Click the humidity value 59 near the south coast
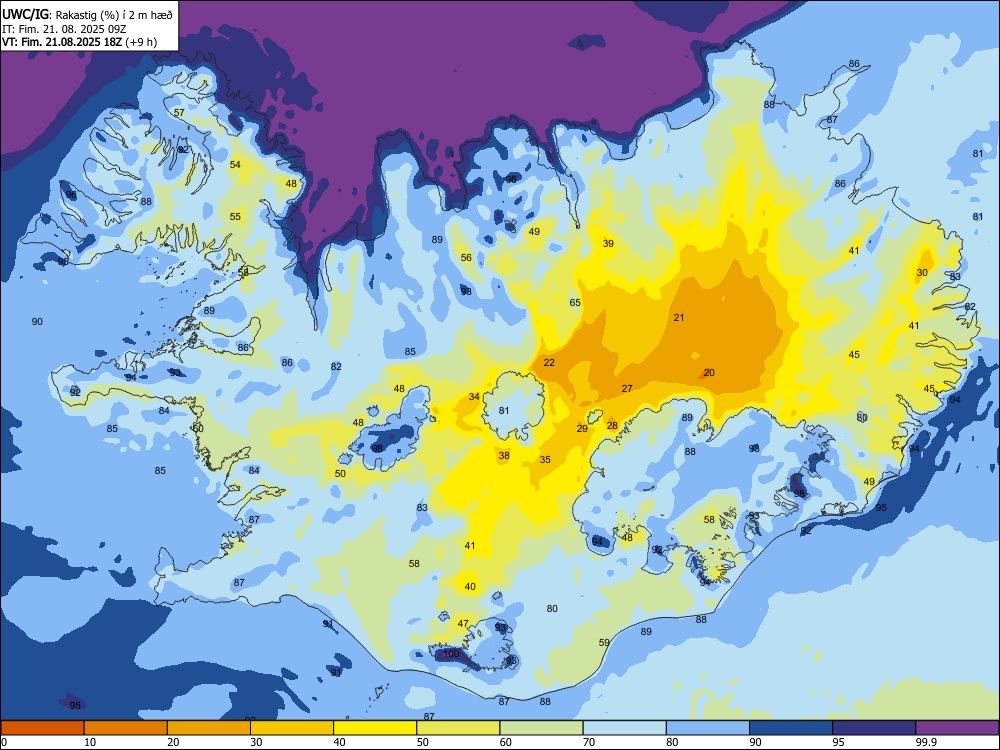Viewport: 1000px width, 750px height. coord(605,642)
